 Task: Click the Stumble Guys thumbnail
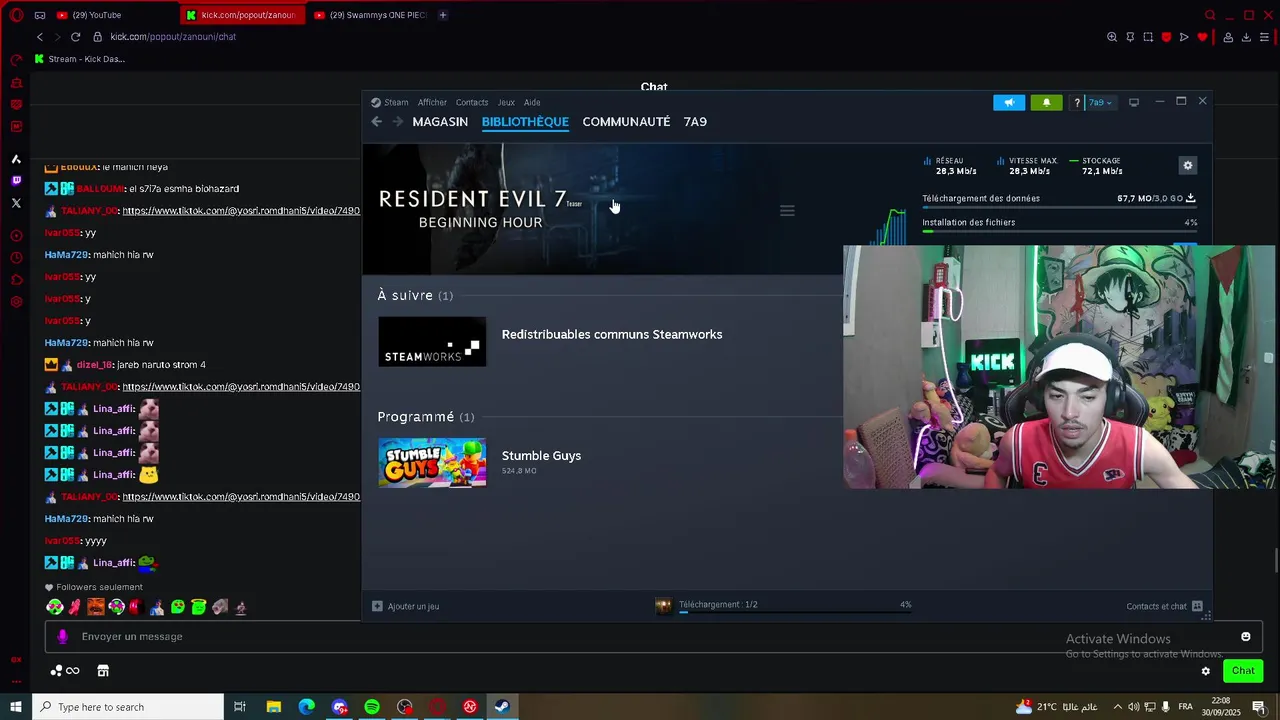(x=432, y=463)
